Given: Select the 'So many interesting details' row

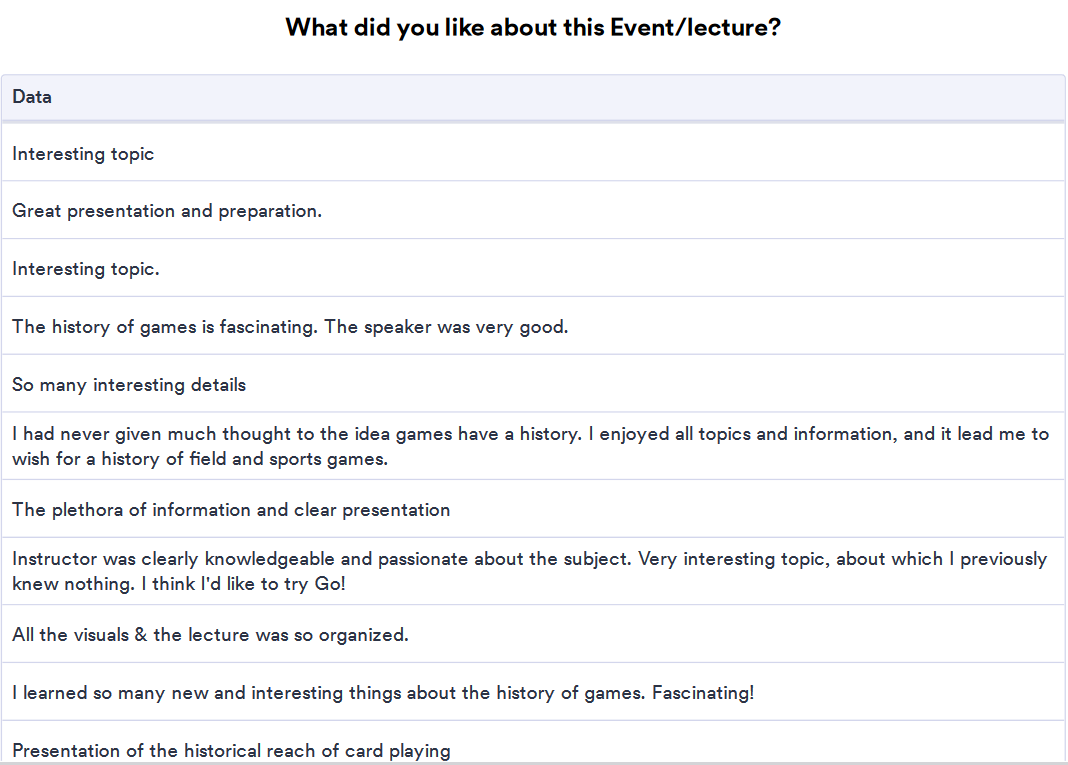Looking at the screenshot, I should point(129,385).
